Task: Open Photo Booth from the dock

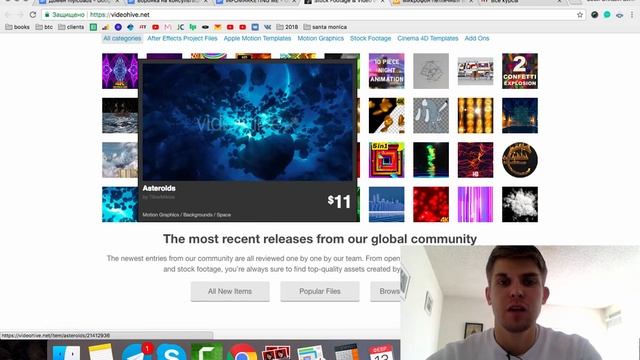Action: coord(276,353)
